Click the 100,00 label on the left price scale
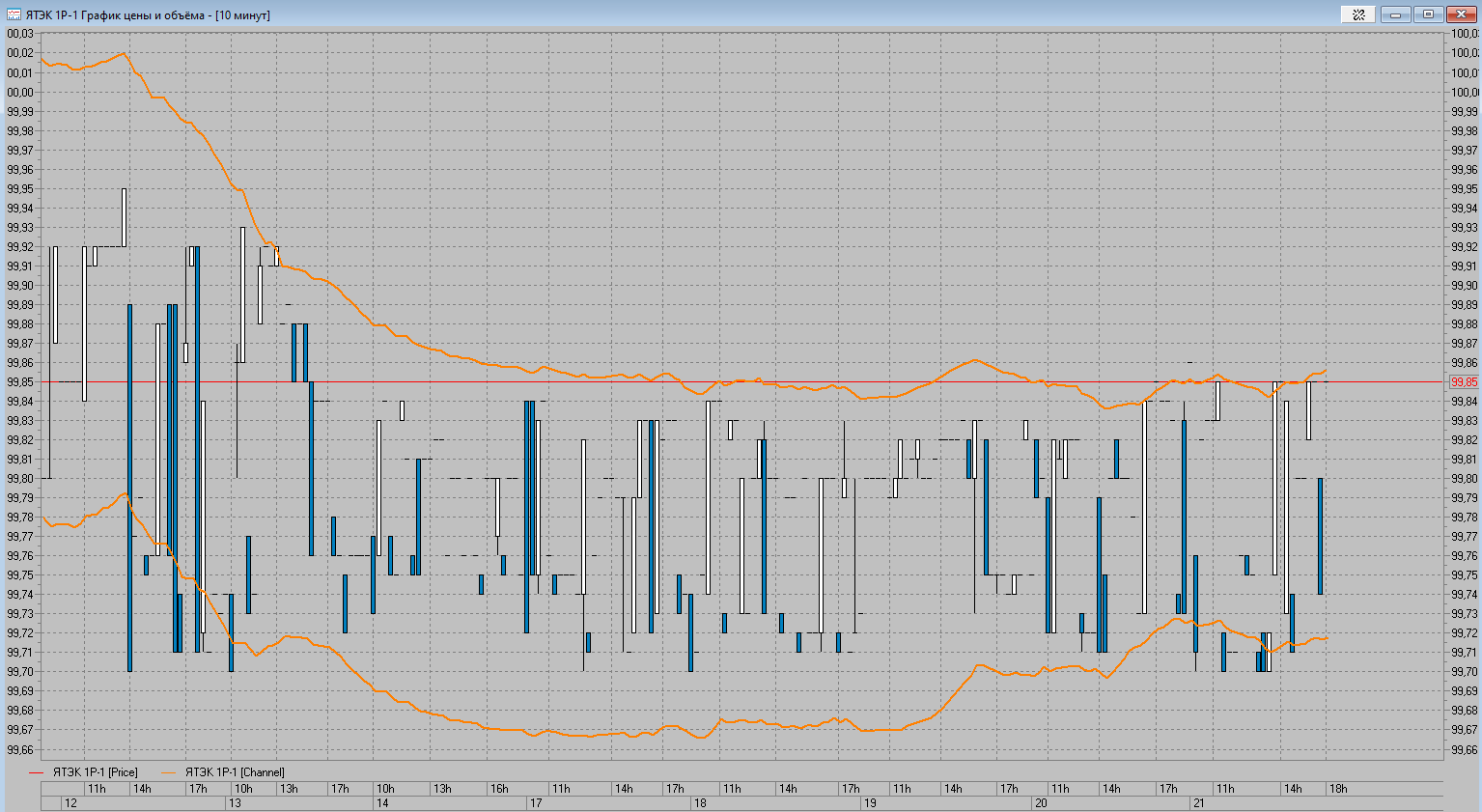Viewport: 1482px width, 812px height. pyautogui.click(x=20, y=93)
